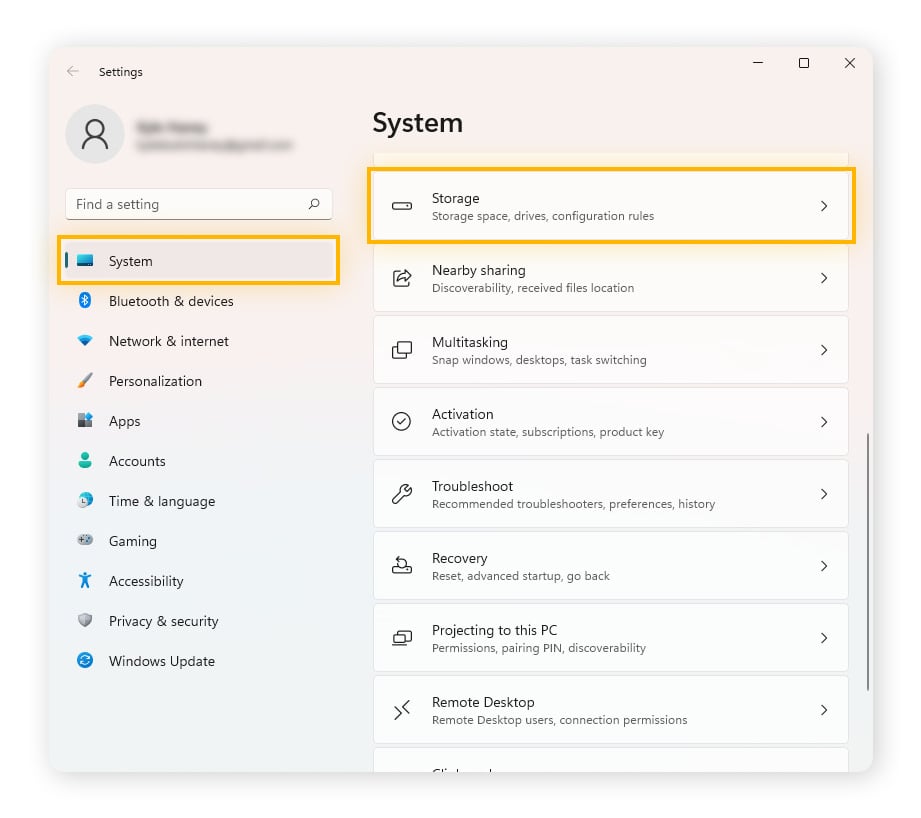This screenshot has height=818, width=921.
Task: Select the Accessibility person icon
Action: [x=86, y=580]
